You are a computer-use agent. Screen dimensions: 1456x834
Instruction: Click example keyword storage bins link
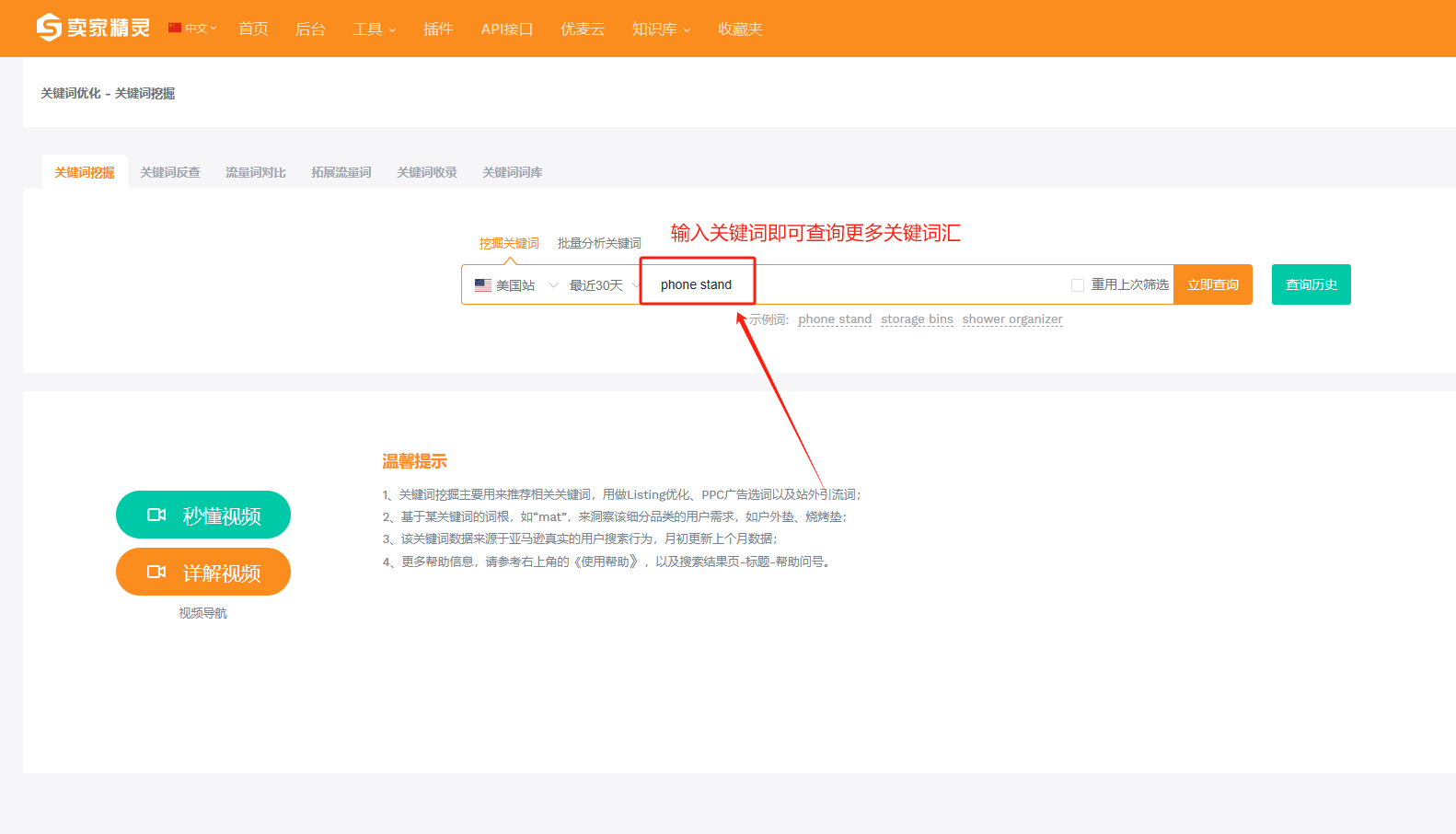pyautogui.click(x=918, y=319)
